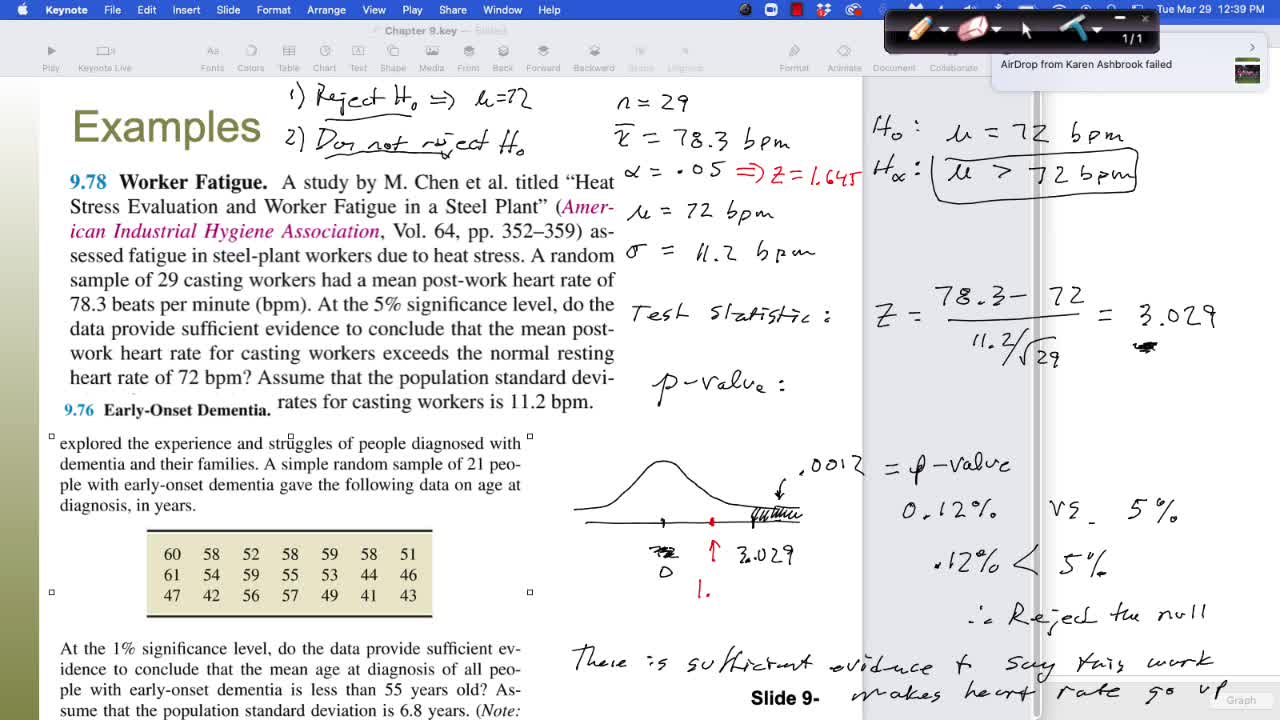The image size is (1280, 720).
Task: Click the Creative Cloud menu bar icon
Action: [853, 10]
